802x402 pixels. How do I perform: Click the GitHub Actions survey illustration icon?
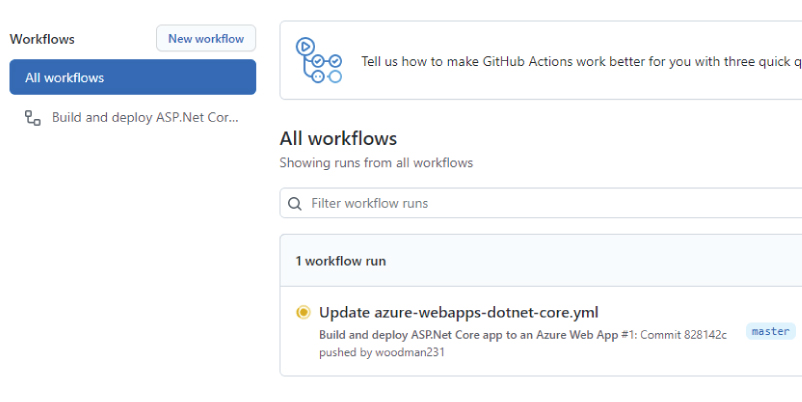click(319, 61)
